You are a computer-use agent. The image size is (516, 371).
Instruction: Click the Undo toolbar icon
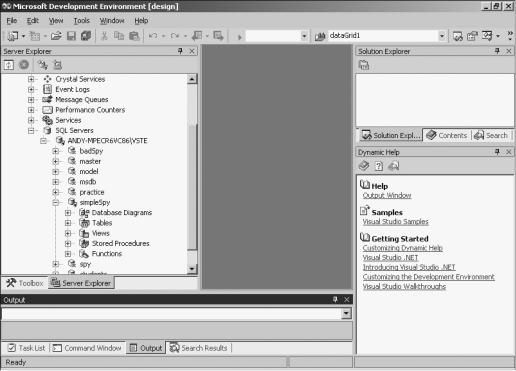(153, 36)
